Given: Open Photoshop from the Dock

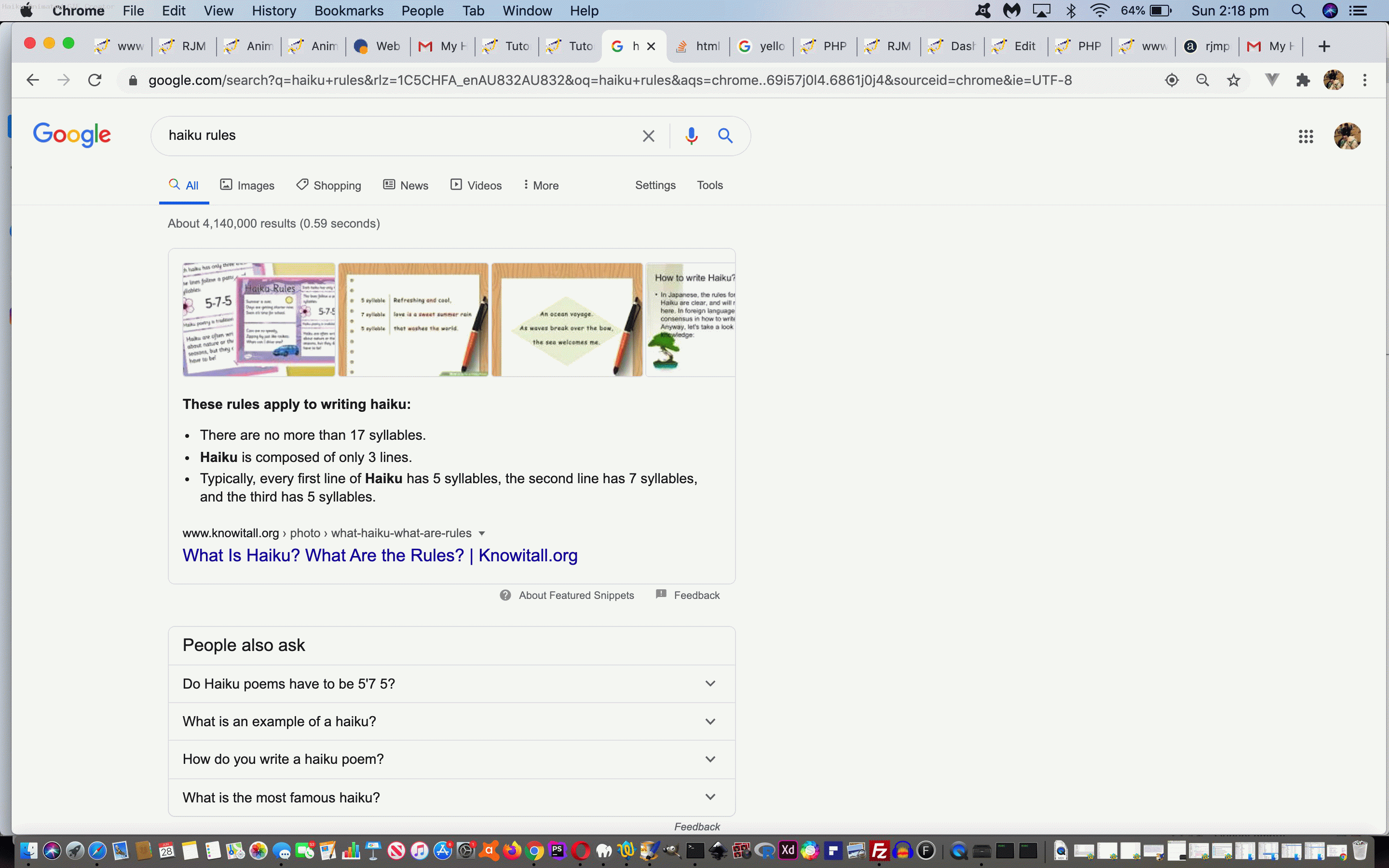Looking at the screenshot, I should click(558, 850).
